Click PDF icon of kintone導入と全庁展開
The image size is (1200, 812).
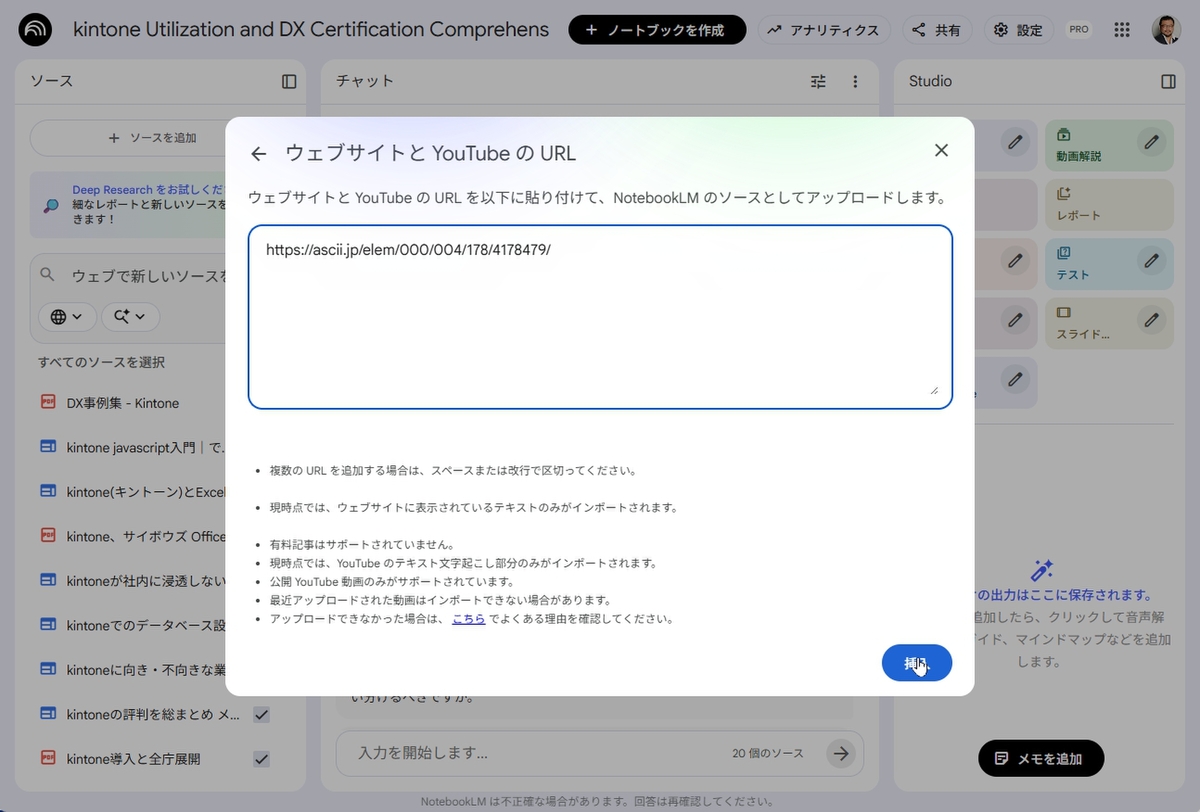48,758
